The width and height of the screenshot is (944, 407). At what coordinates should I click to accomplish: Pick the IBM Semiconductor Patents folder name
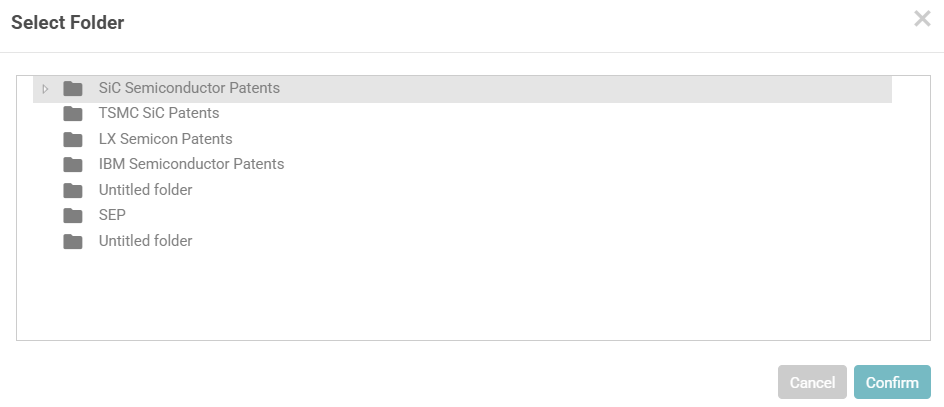191,164
